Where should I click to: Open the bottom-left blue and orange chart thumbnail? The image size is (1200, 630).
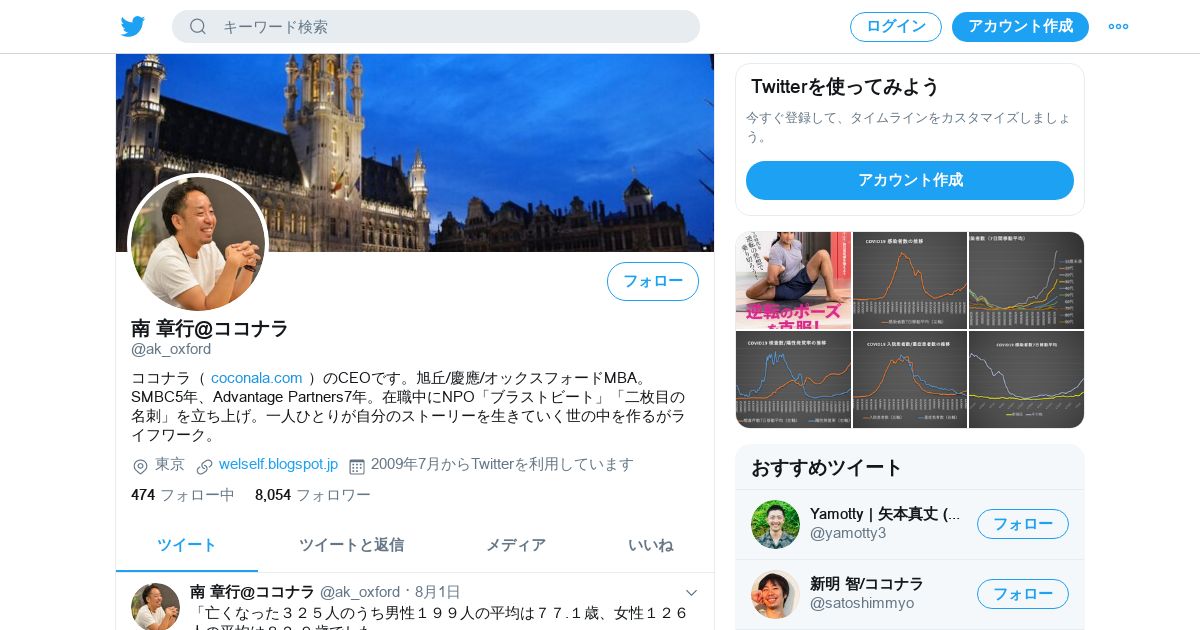pos(793,379)
